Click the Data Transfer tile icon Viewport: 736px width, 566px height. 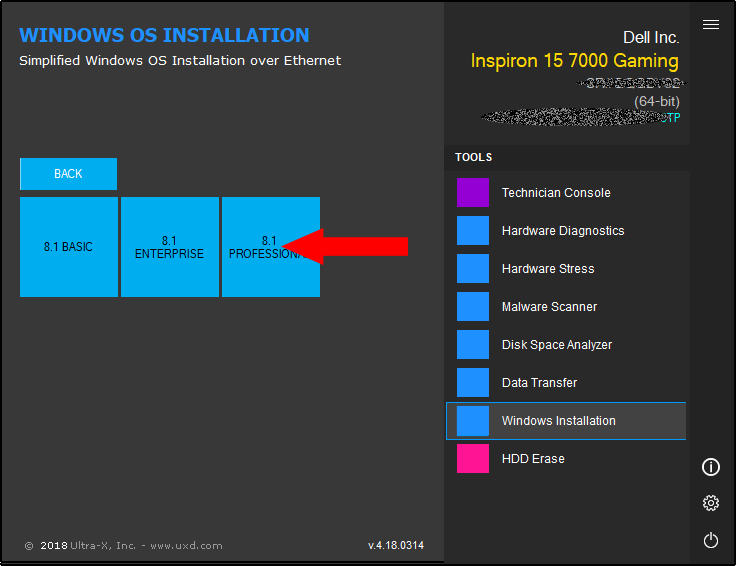473,383
